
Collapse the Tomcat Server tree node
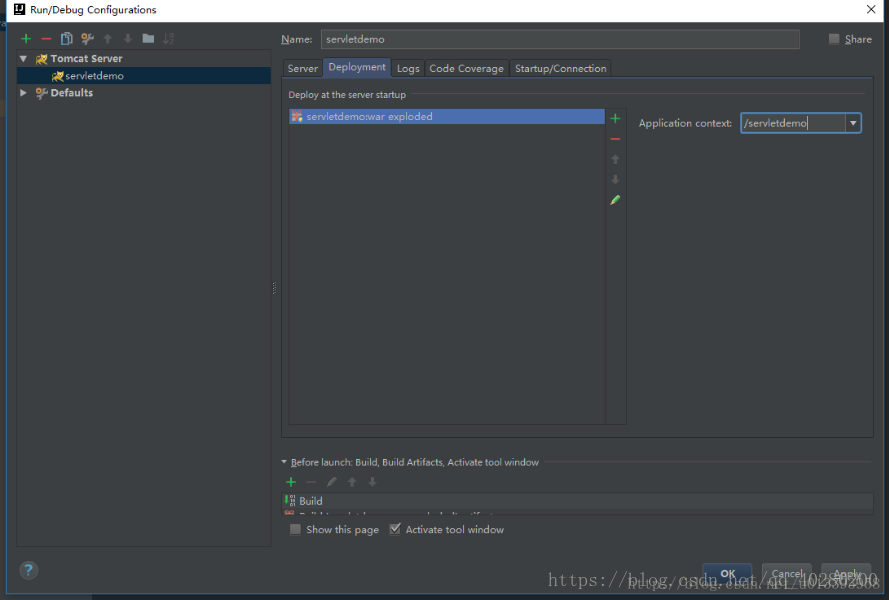23,58
